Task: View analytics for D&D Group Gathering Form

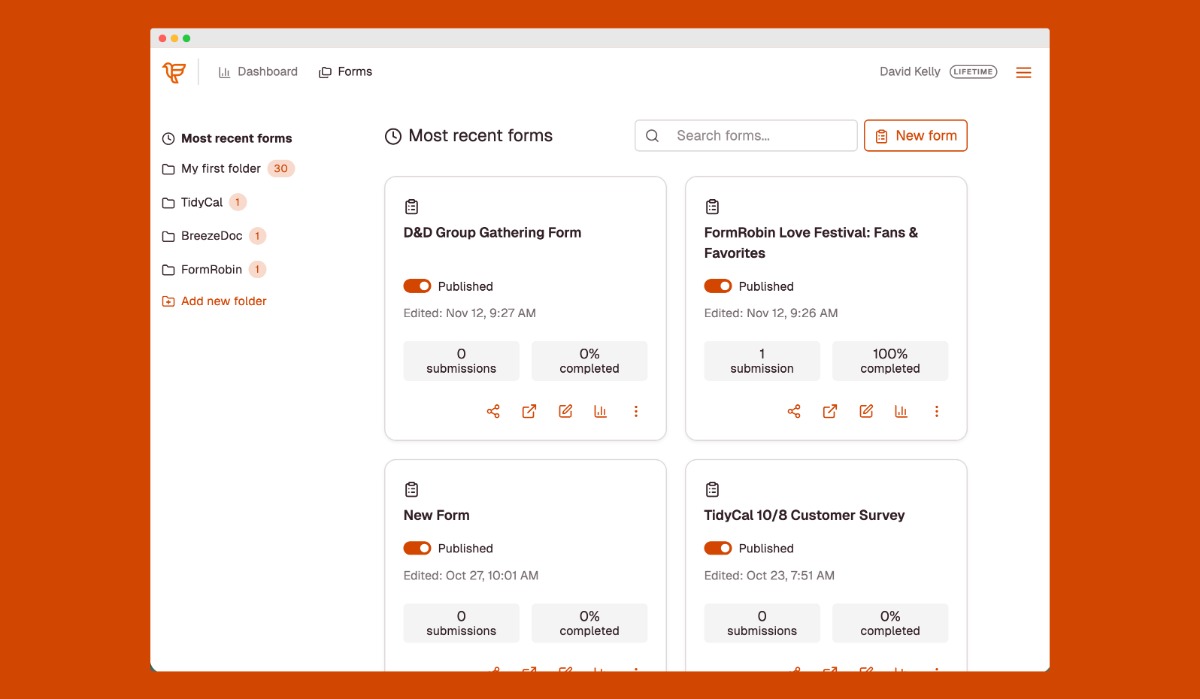Action: click(600, 411)
